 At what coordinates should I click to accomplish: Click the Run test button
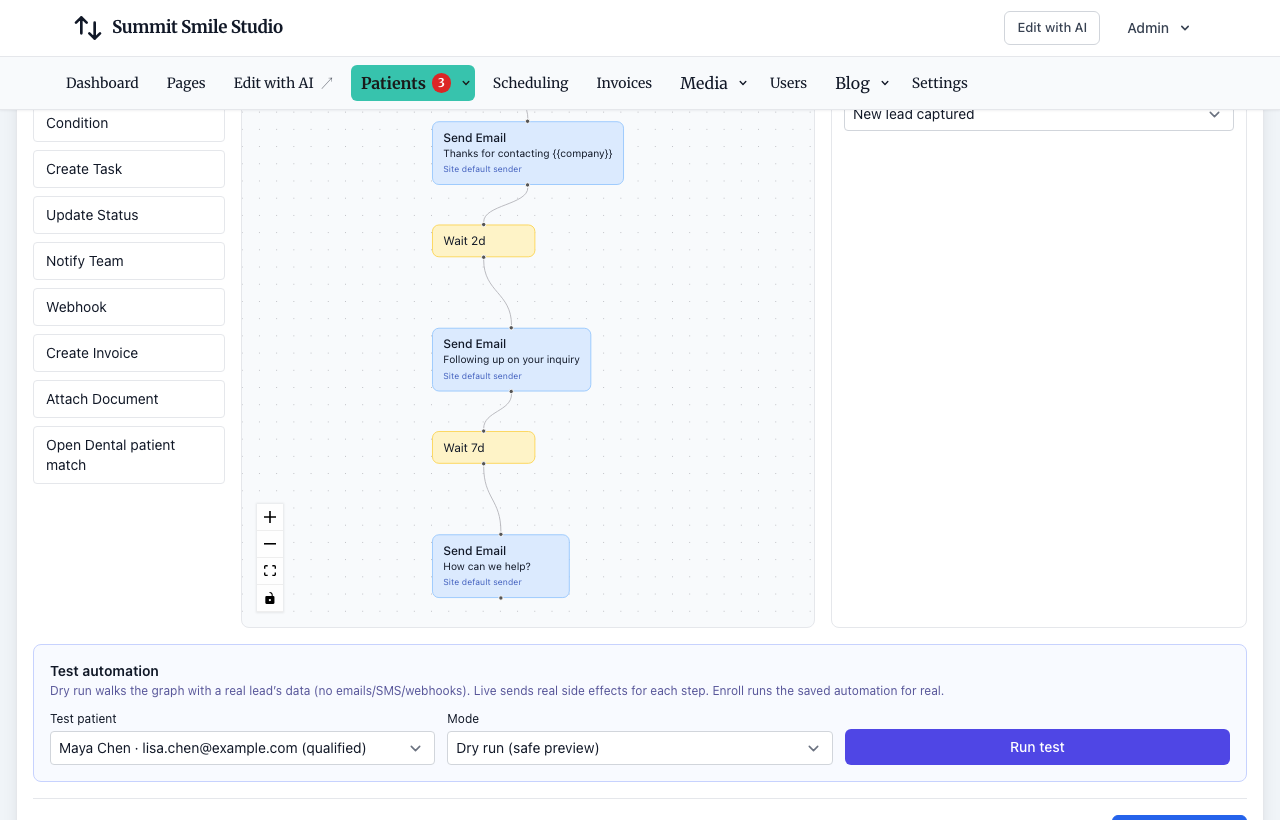tap(1037, 747)
